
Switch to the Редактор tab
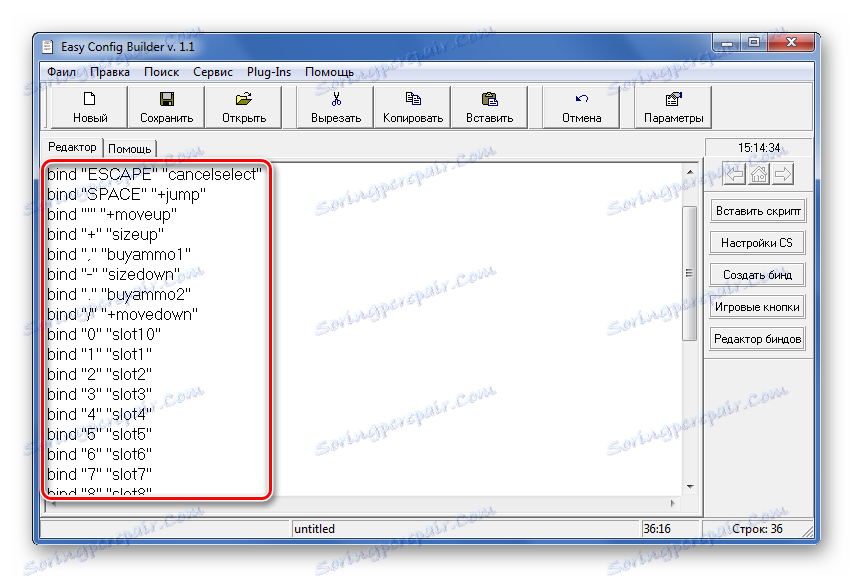coord(72,147)
